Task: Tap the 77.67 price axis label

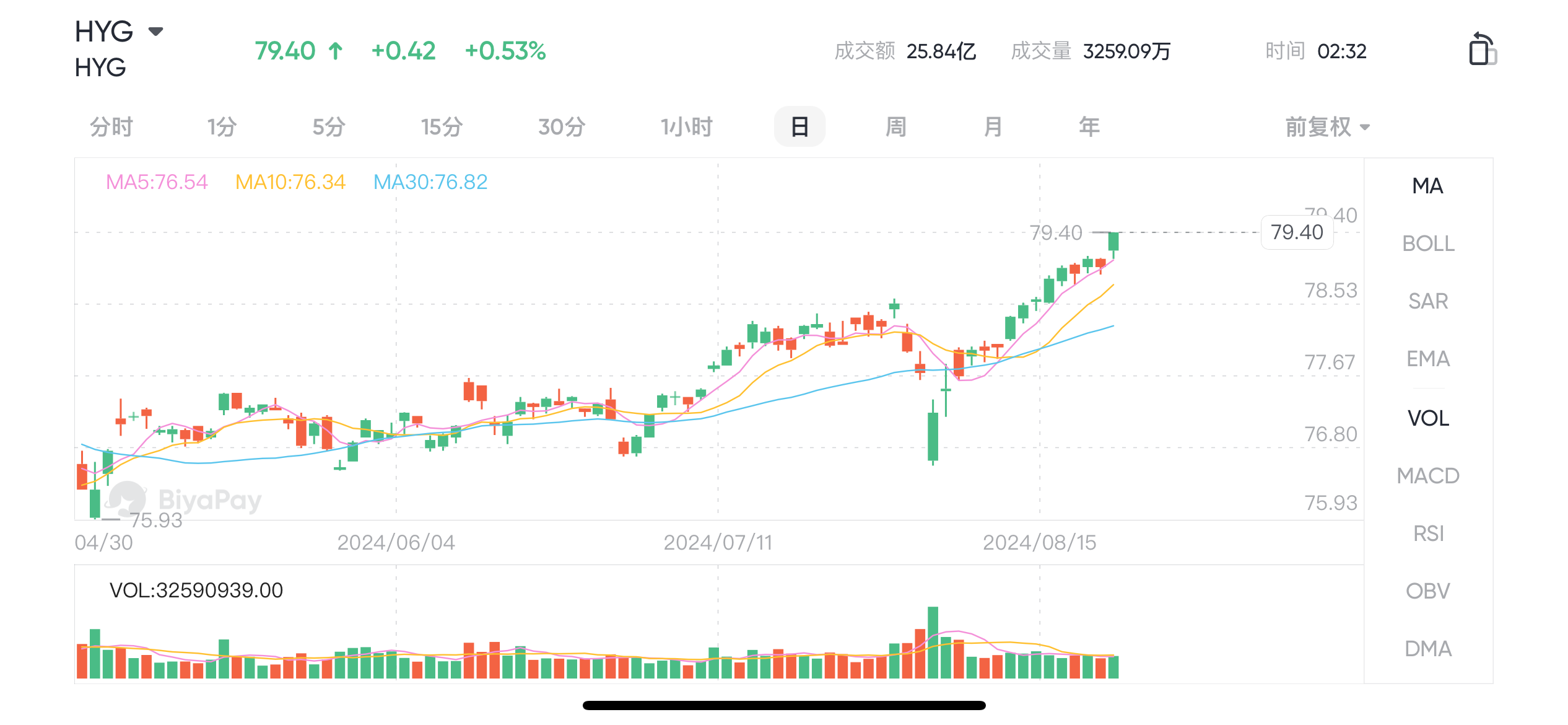Action: tap(1330, 362)
